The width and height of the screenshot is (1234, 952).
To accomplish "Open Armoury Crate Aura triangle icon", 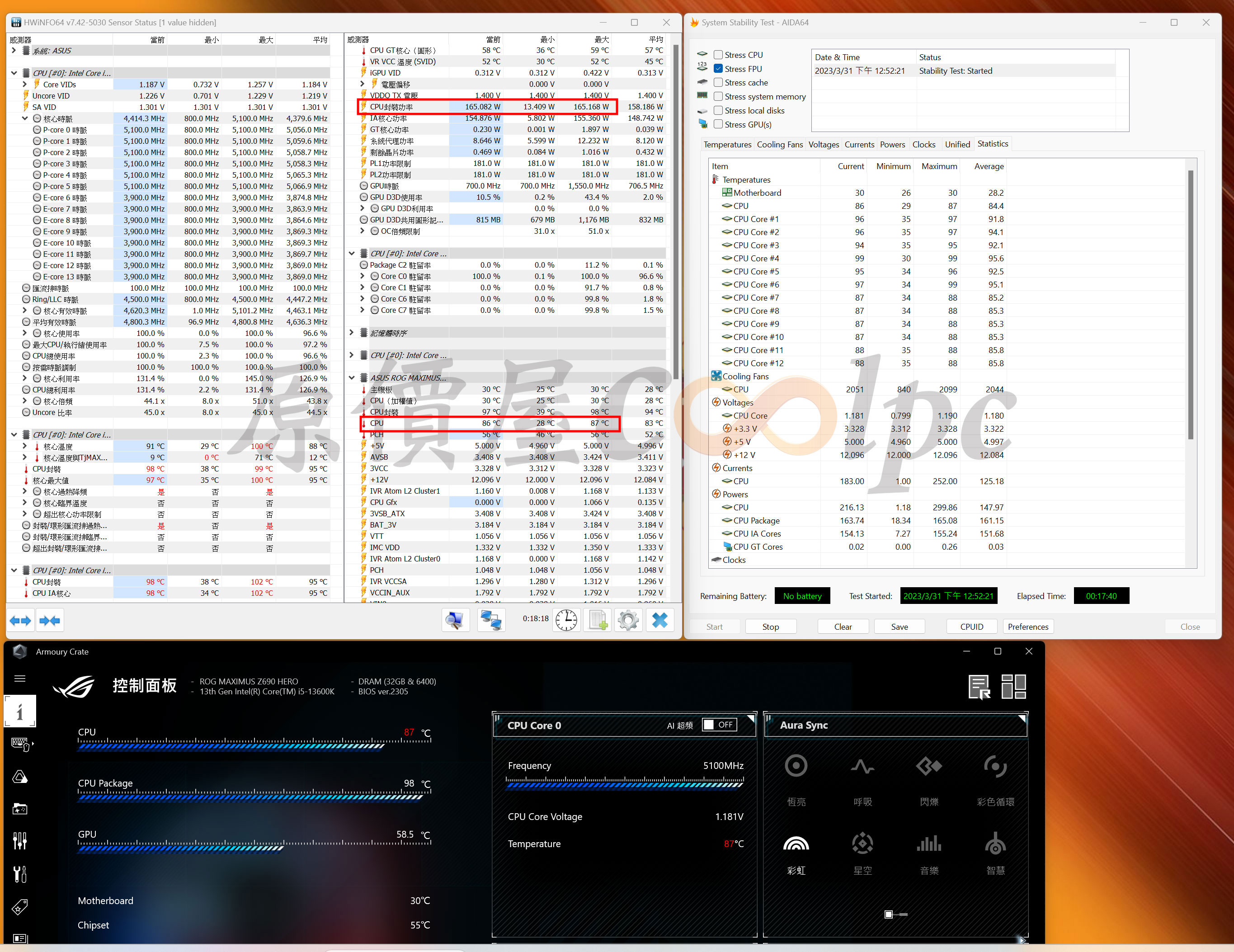I will [x=20, y=777].
